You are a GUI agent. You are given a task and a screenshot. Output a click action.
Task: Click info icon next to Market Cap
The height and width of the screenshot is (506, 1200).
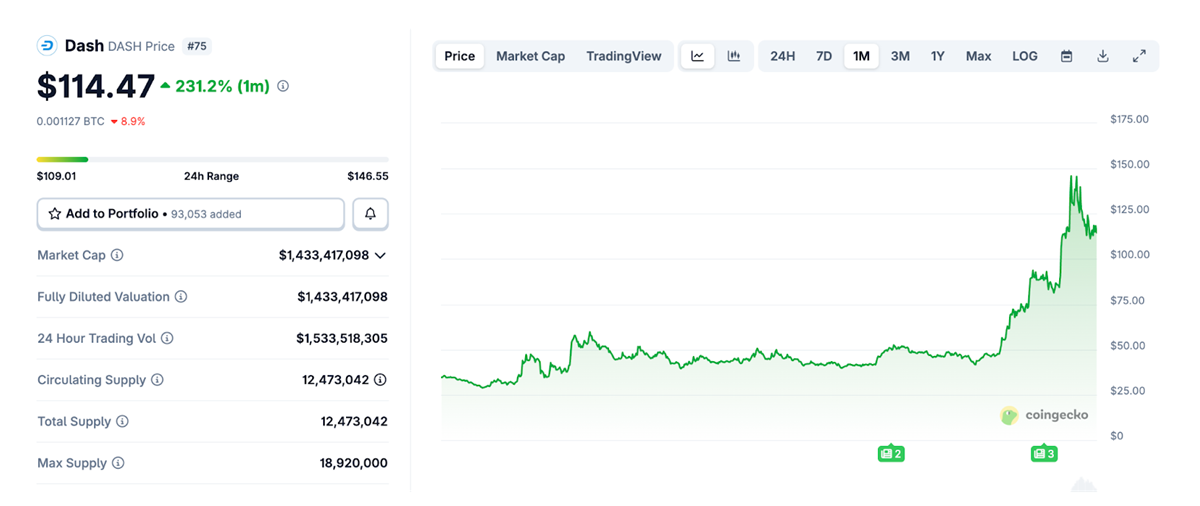click(x=117, y=255)
